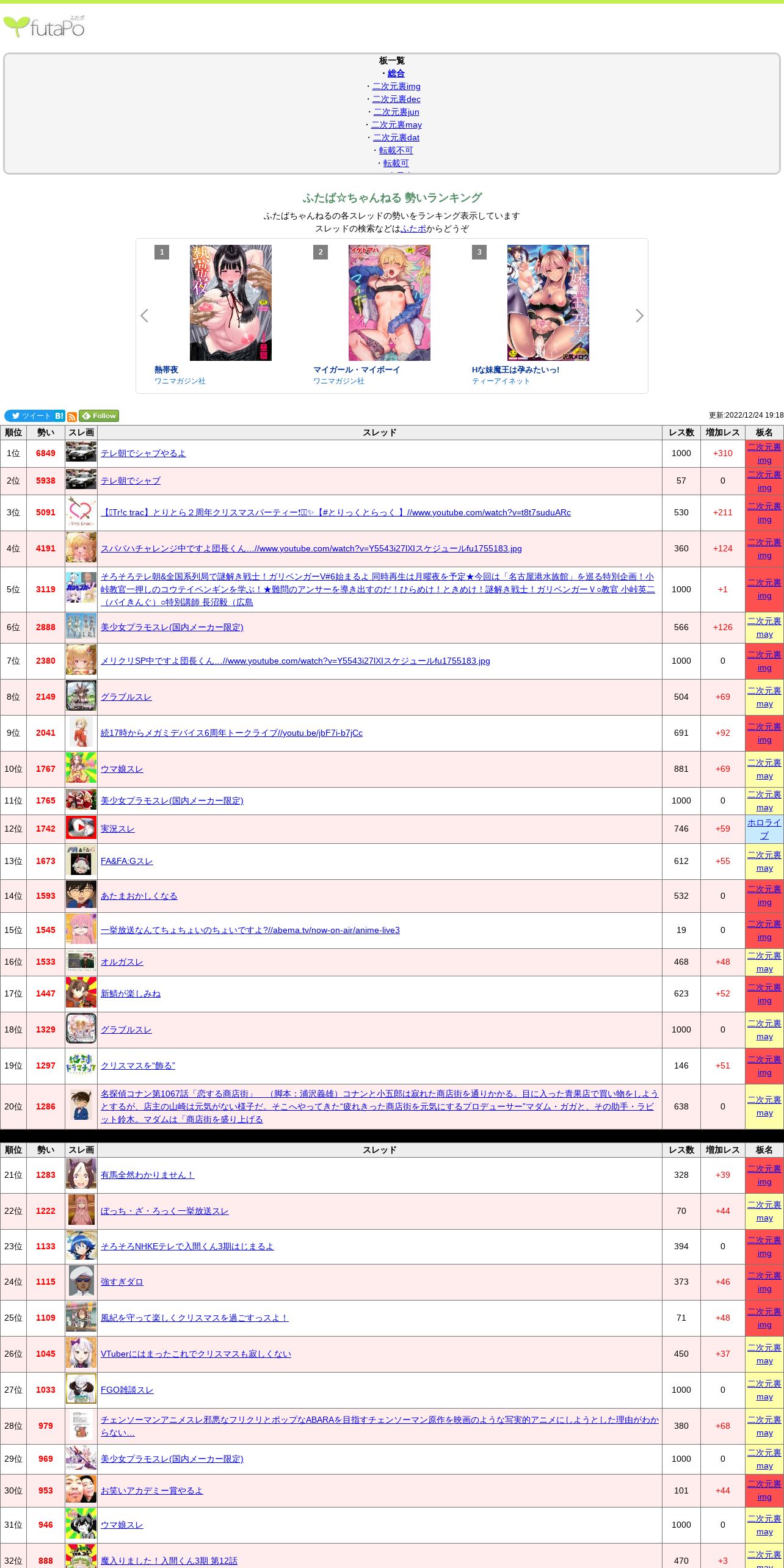Open VTuberにはまった thread link
Viewport: 784px width, 1568px height.
pyautogui.click(x=196, y=1354)
